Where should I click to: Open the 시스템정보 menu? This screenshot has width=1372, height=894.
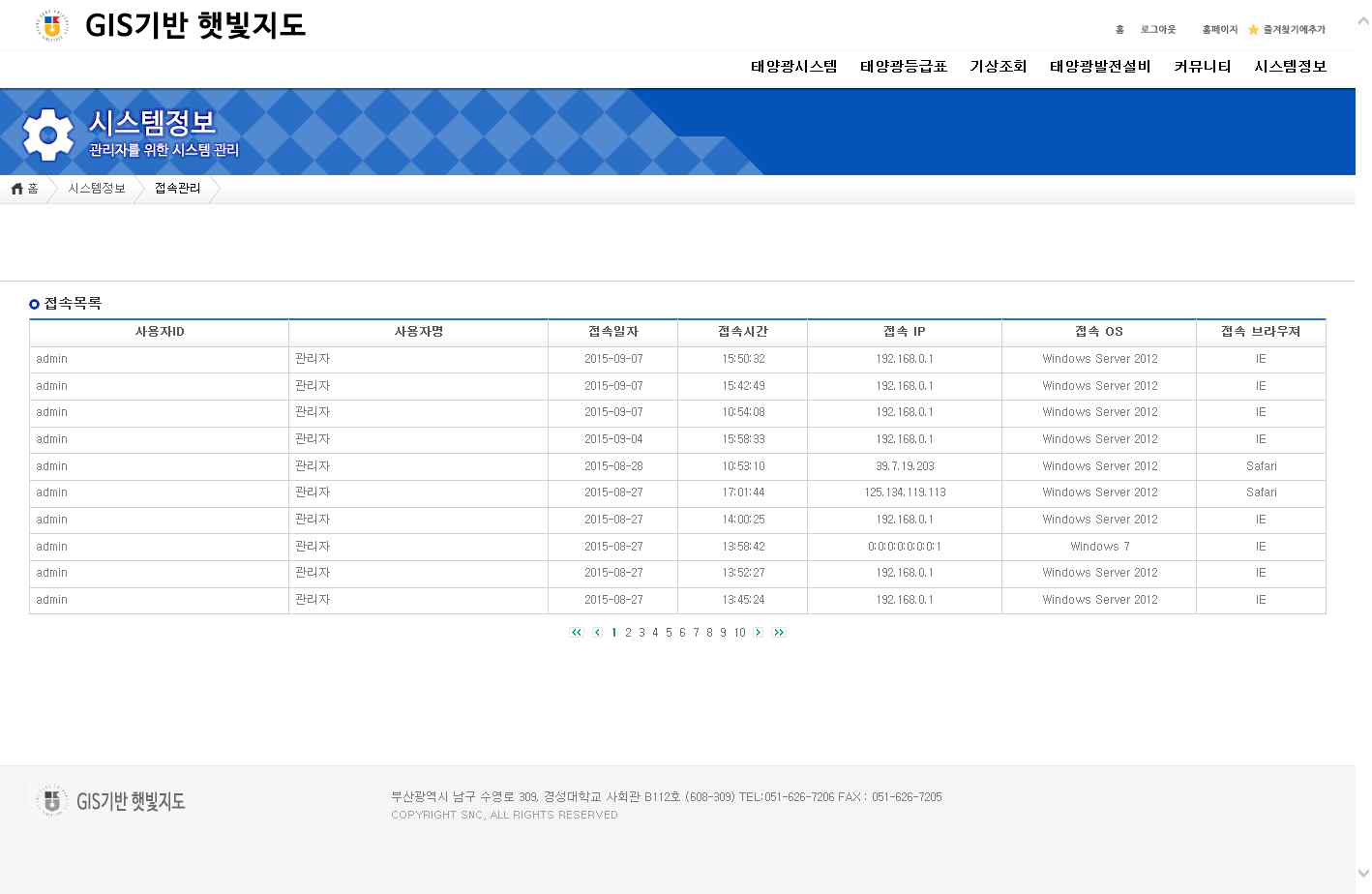click(x=1291, y=67)
